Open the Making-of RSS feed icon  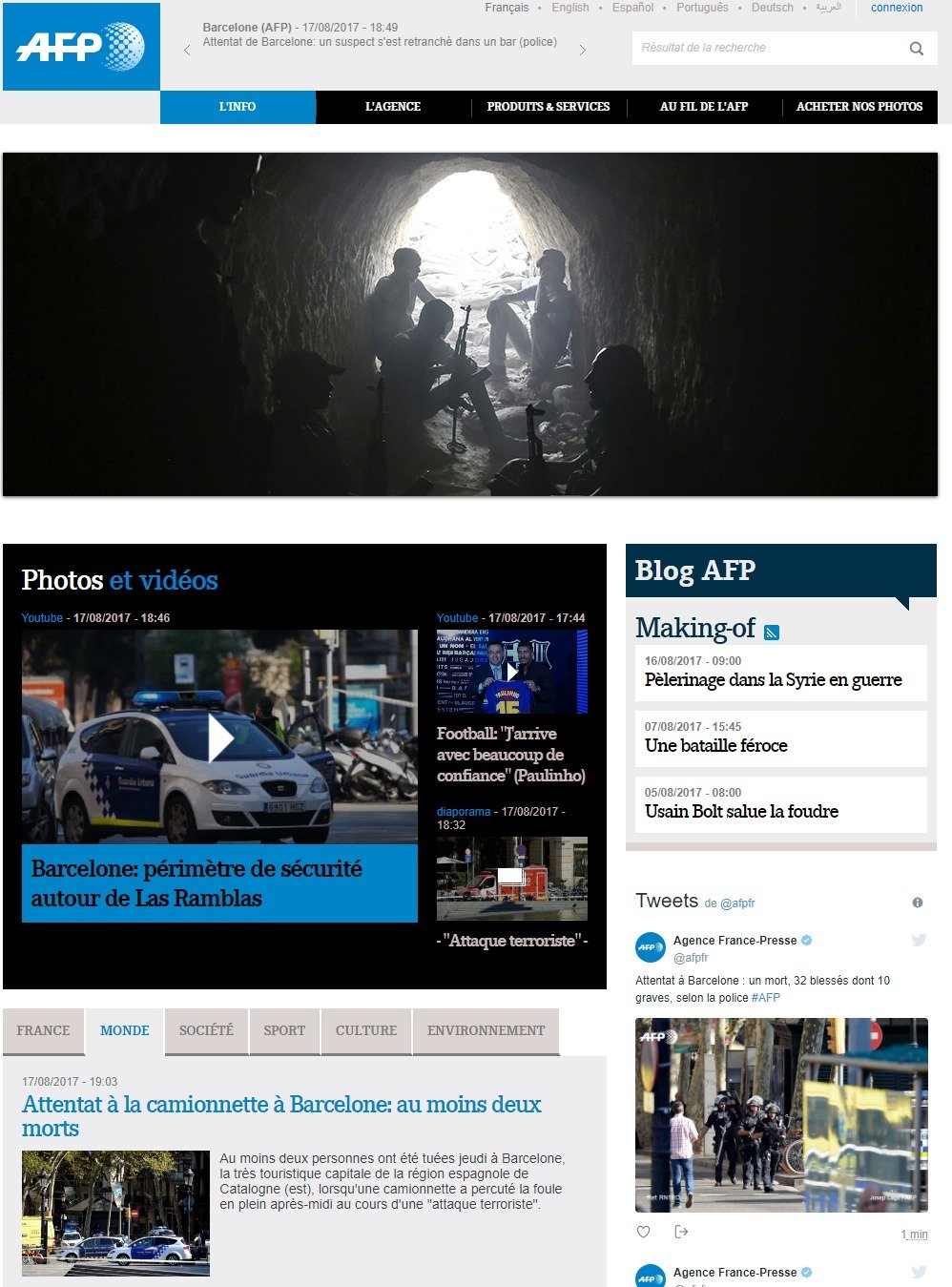tap(773, 632)
